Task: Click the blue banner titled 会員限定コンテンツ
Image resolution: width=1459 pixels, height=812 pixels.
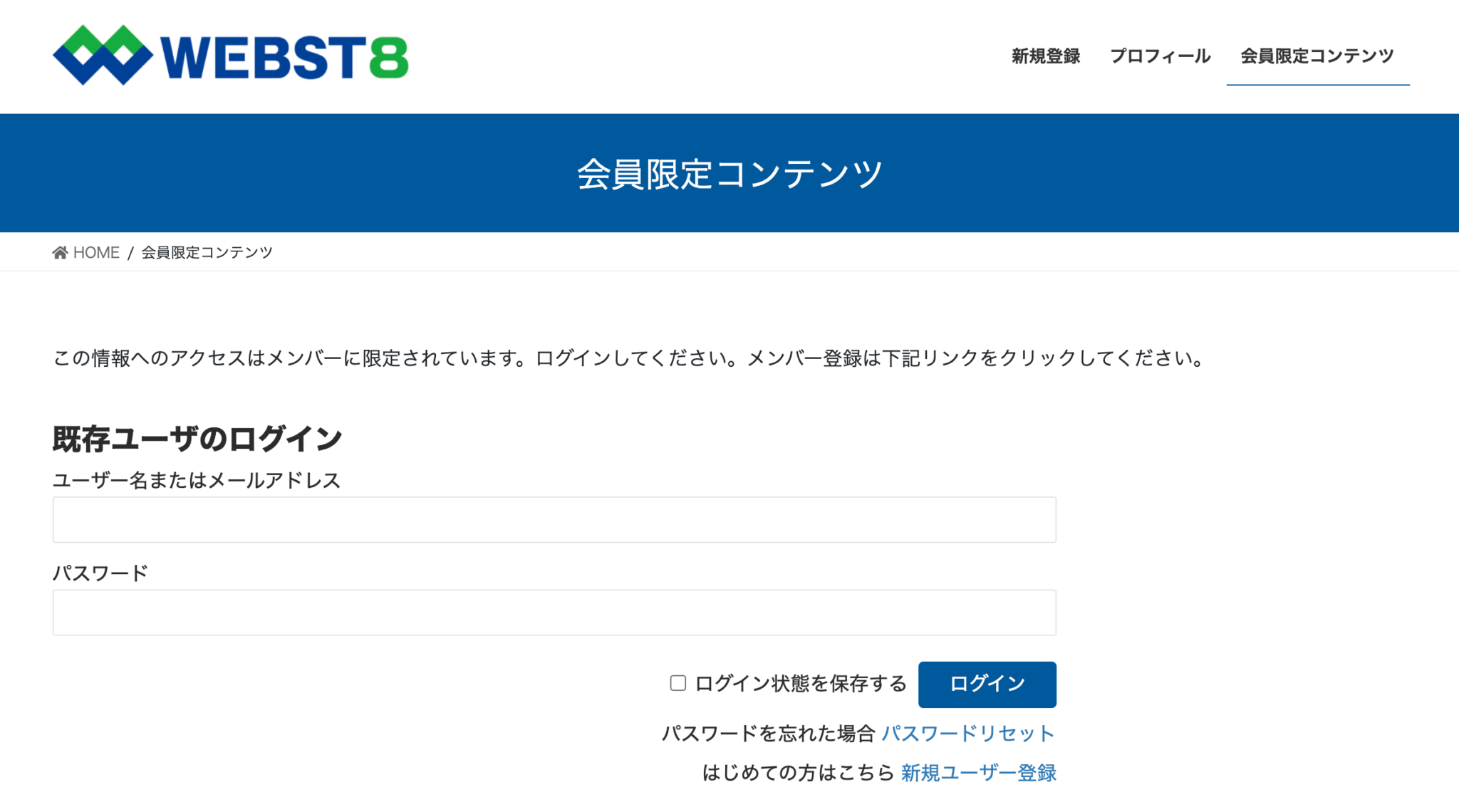Action: (729, 171)
